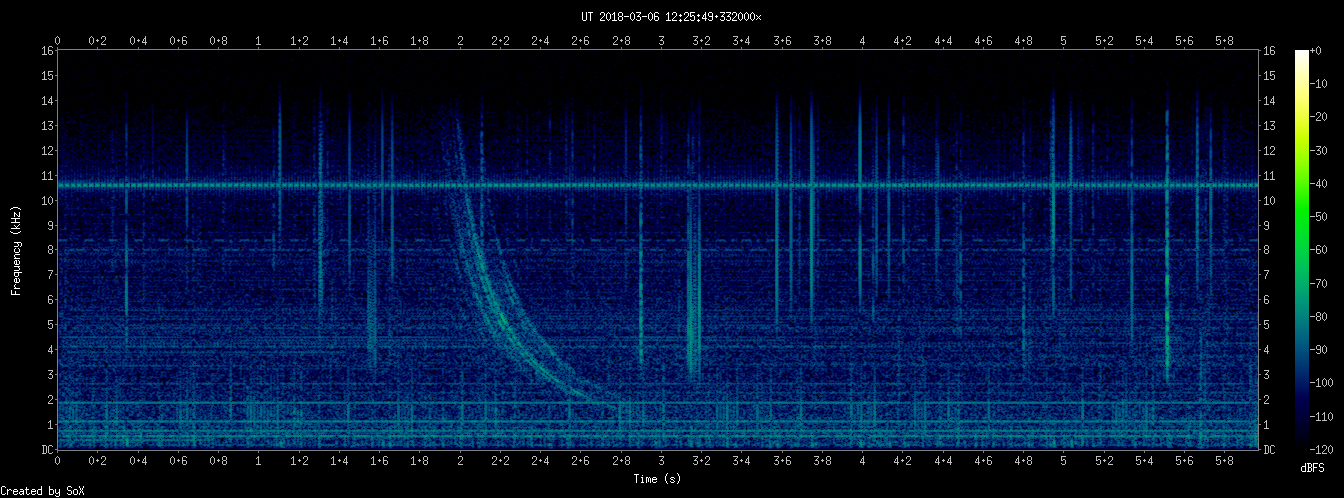The height and width of the screenshot is (498, 1344).
Task: Click the '3' tick on the bottom time axis
Action: coord(661,462)
